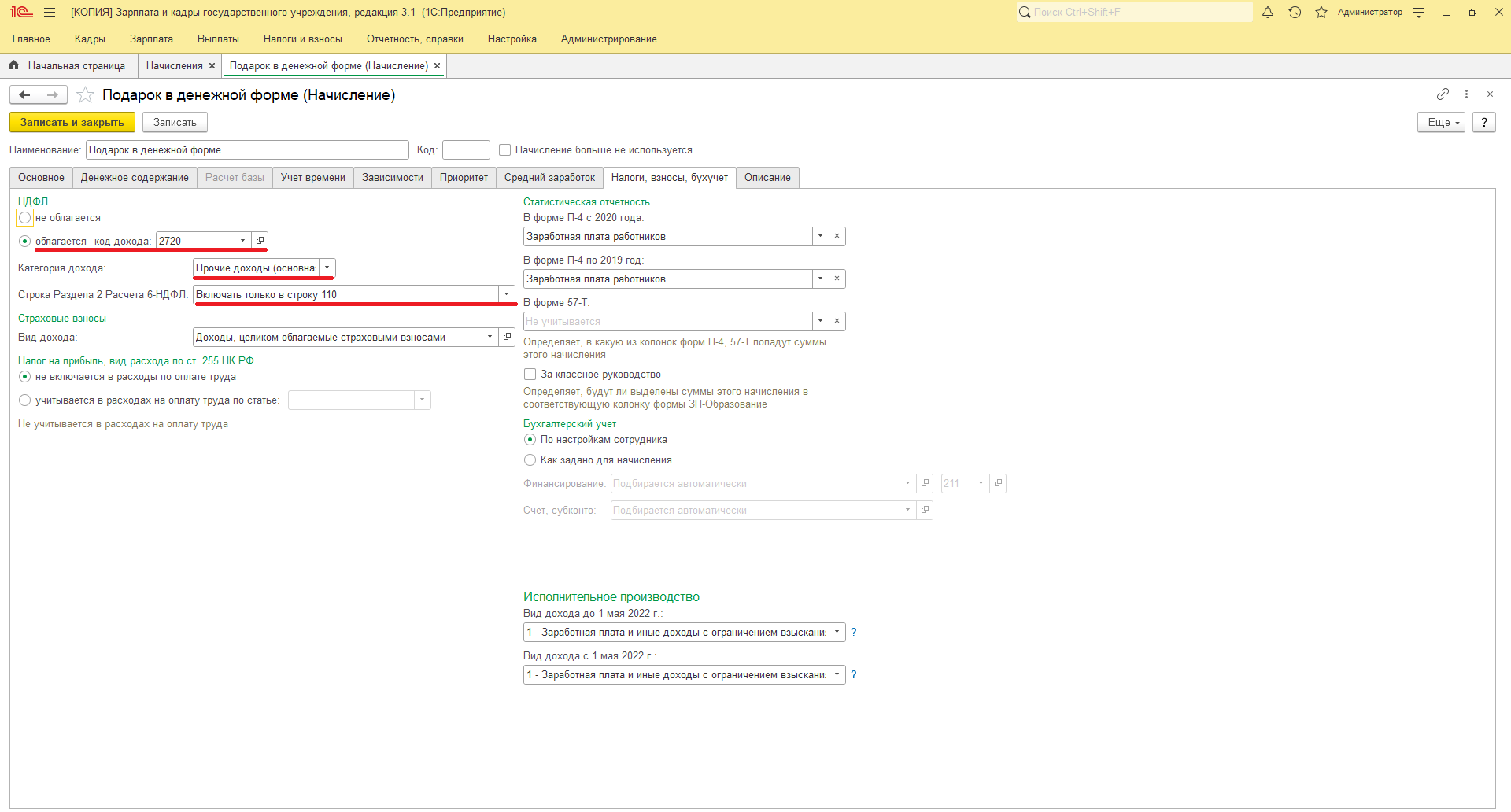Select НДФЛ облагается option
Screen dimensions: 1511x812
[x=24, y=241]
